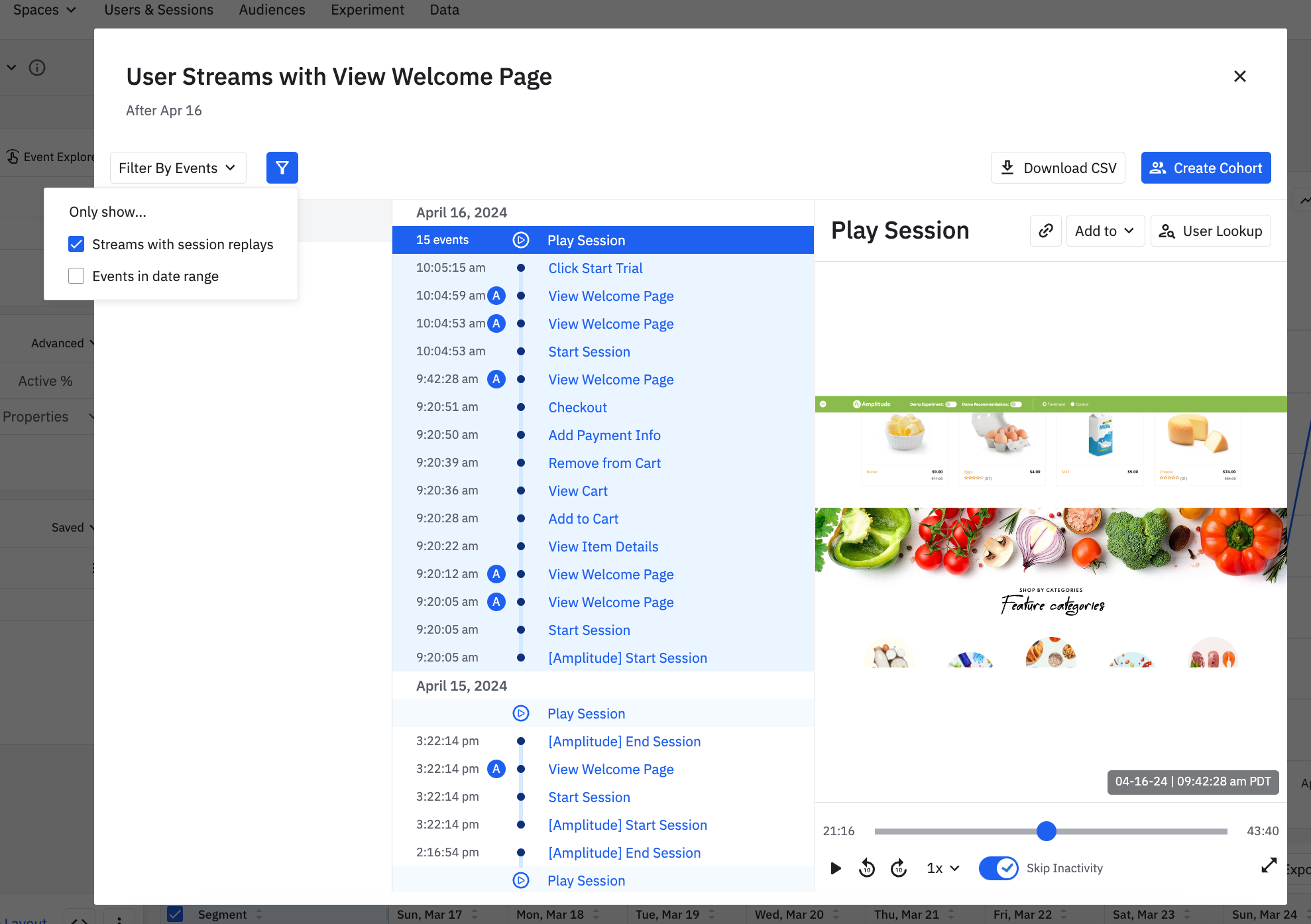Open View Item Details event
This screenshot has width=1311, height=924.
click(x=603, y=546)
